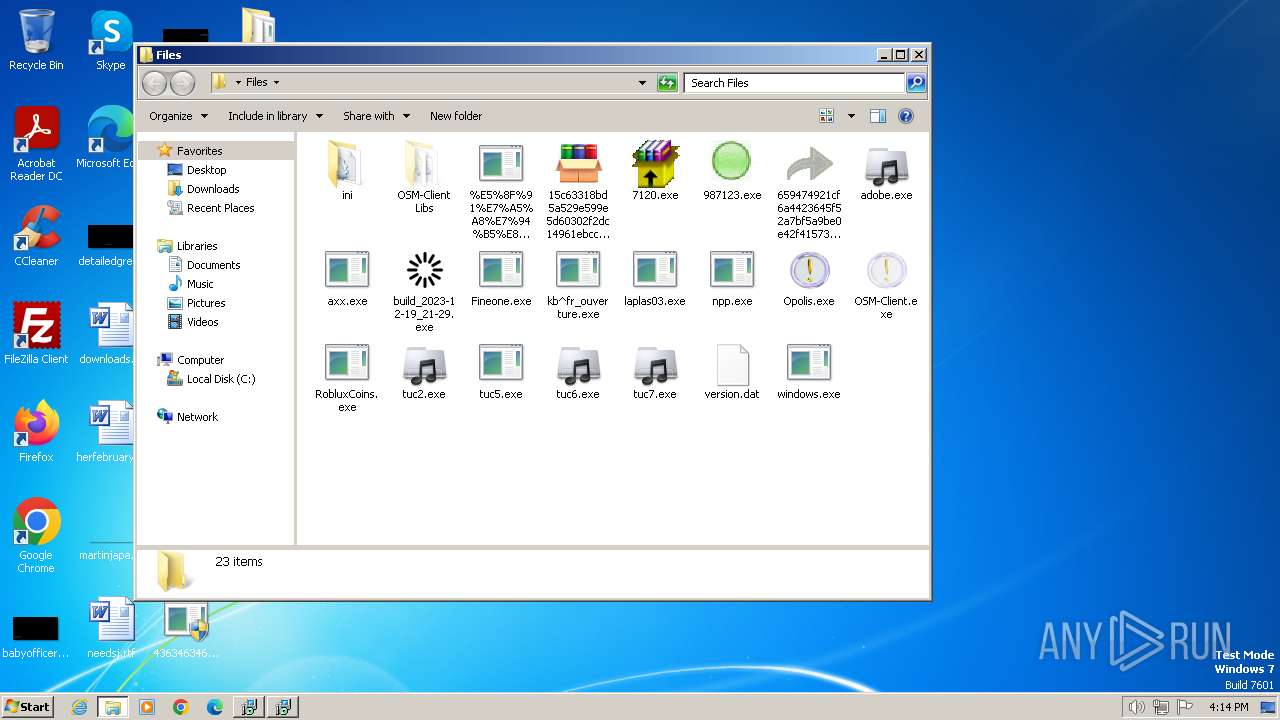
Task: Select the adobe.exe file
Action: tap(886, 172)
